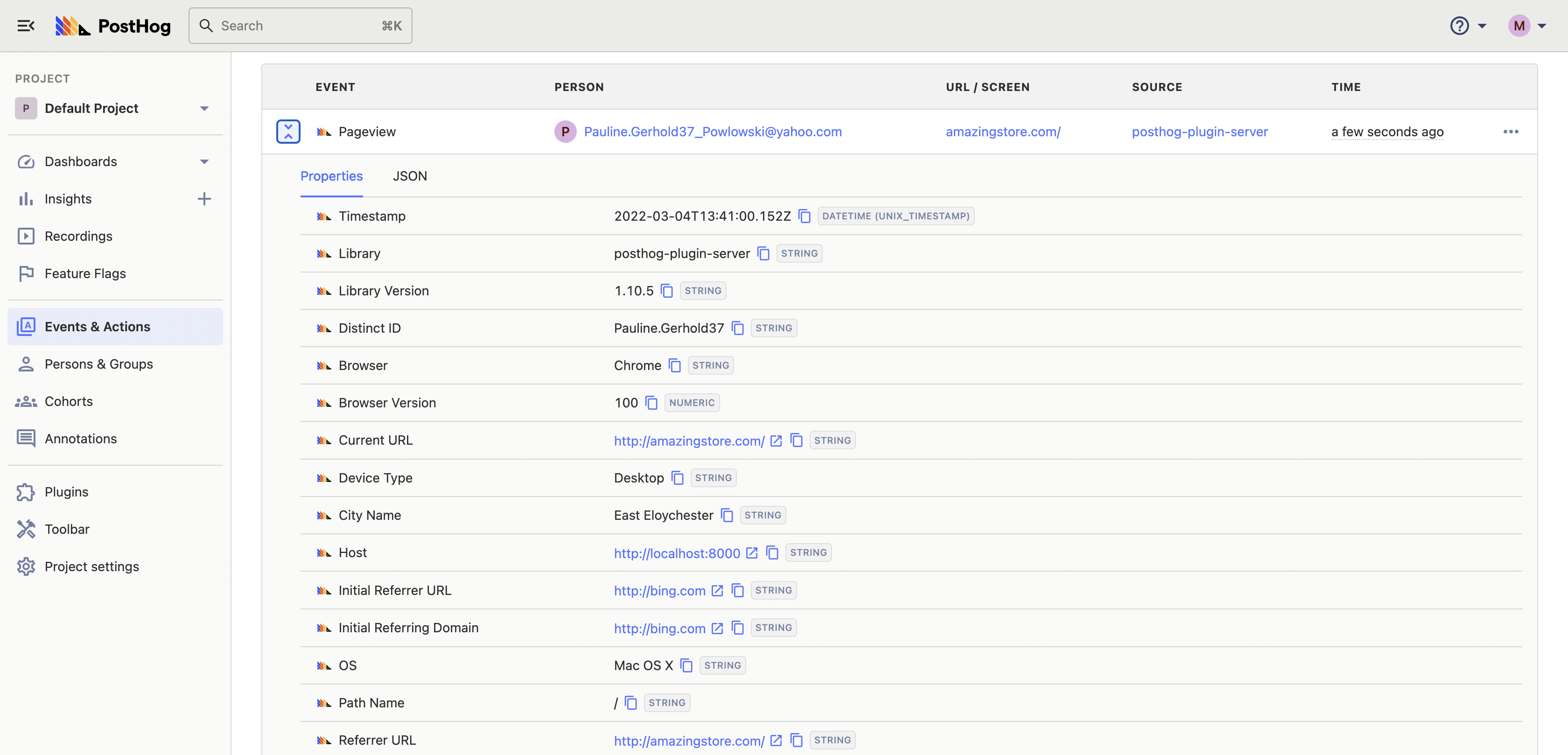The width and height of the screenshot is (1568, 755).
Task: Expand the Default Project dropdown
Action: 204,108
